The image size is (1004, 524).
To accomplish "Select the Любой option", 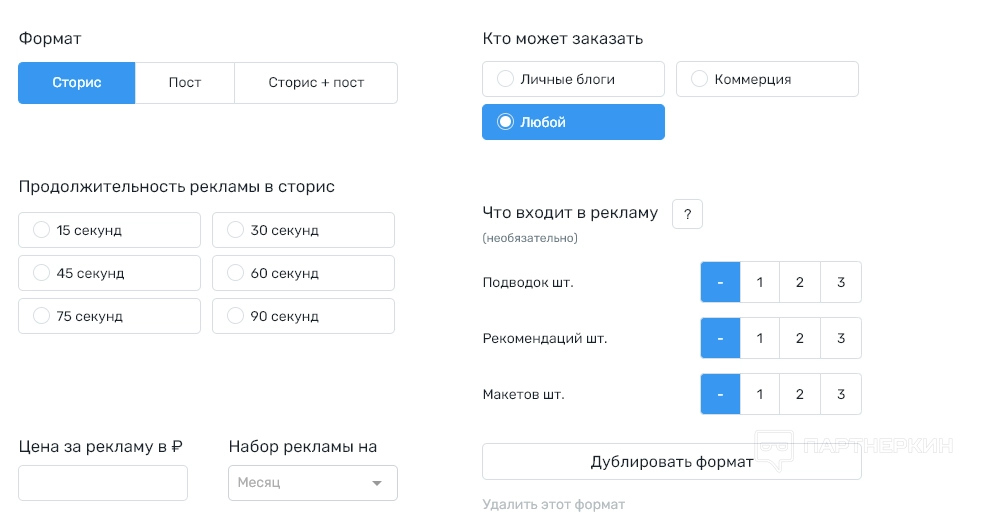I will pos(506,122).
